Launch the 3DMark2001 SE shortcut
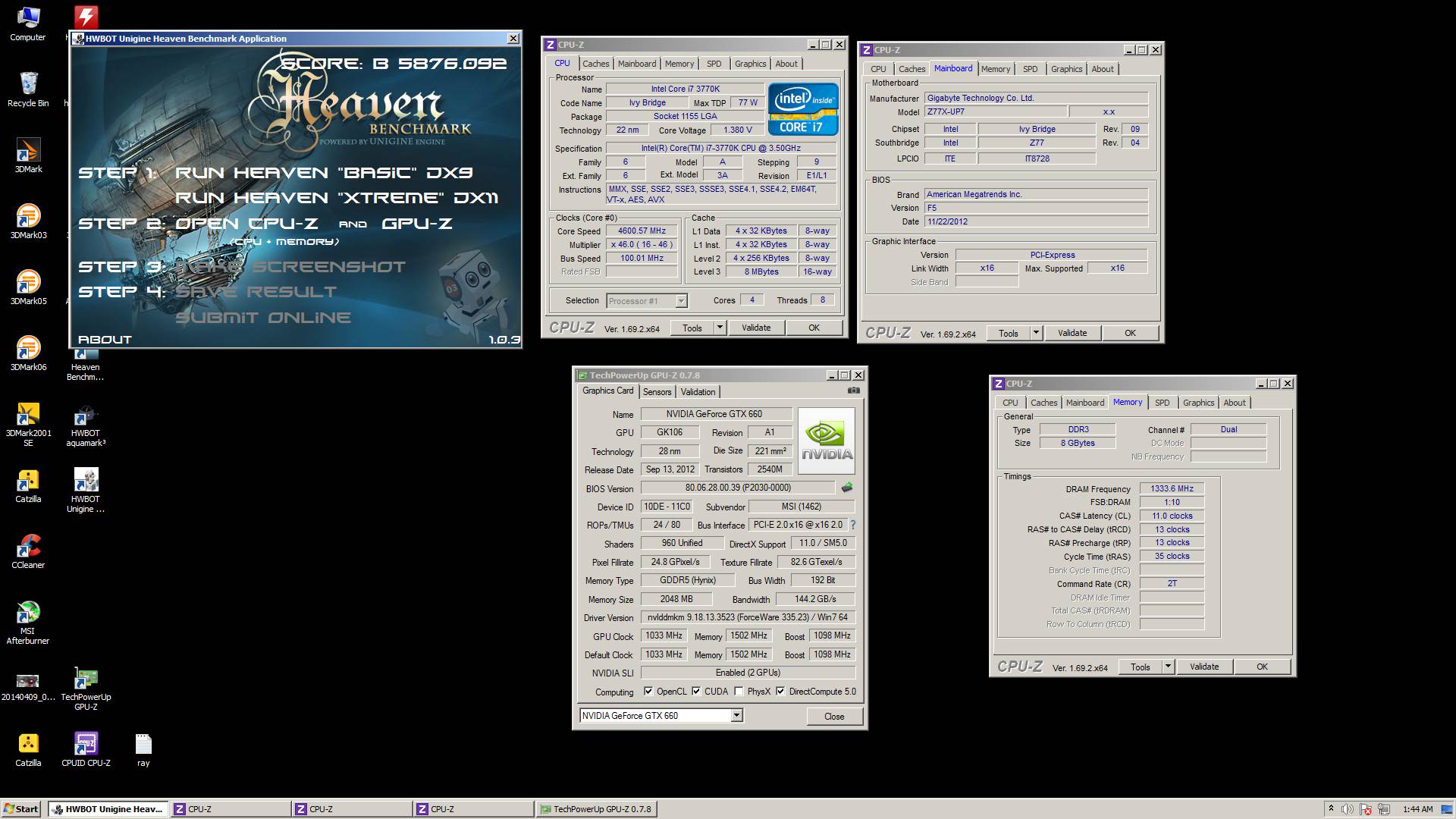Image resolution: width=1456 pixels, height=819 pixels. point(28,424)
